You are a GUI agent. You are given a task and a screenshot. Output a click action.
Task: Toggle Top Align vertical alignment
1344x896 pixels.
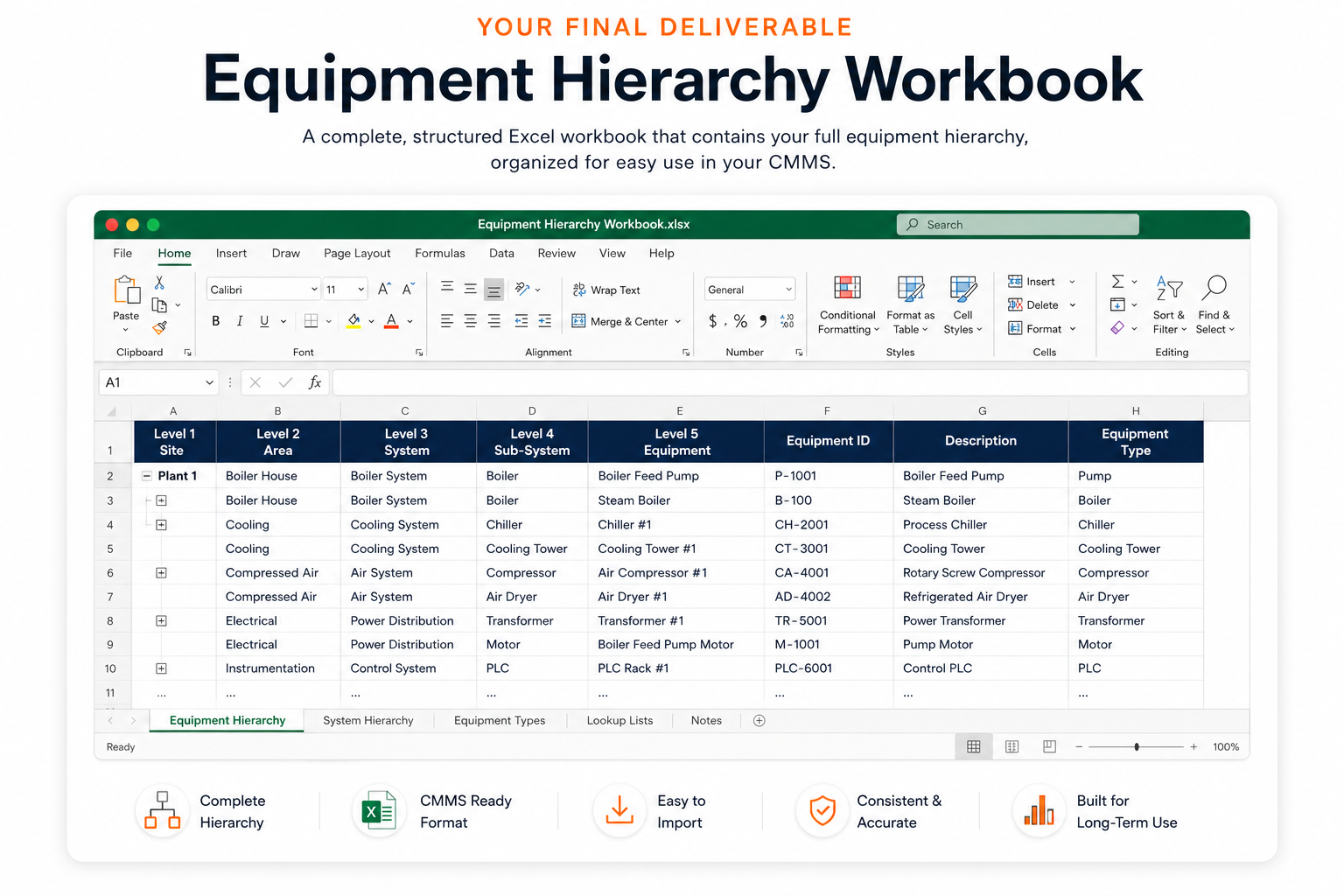[x=447, y=288]
